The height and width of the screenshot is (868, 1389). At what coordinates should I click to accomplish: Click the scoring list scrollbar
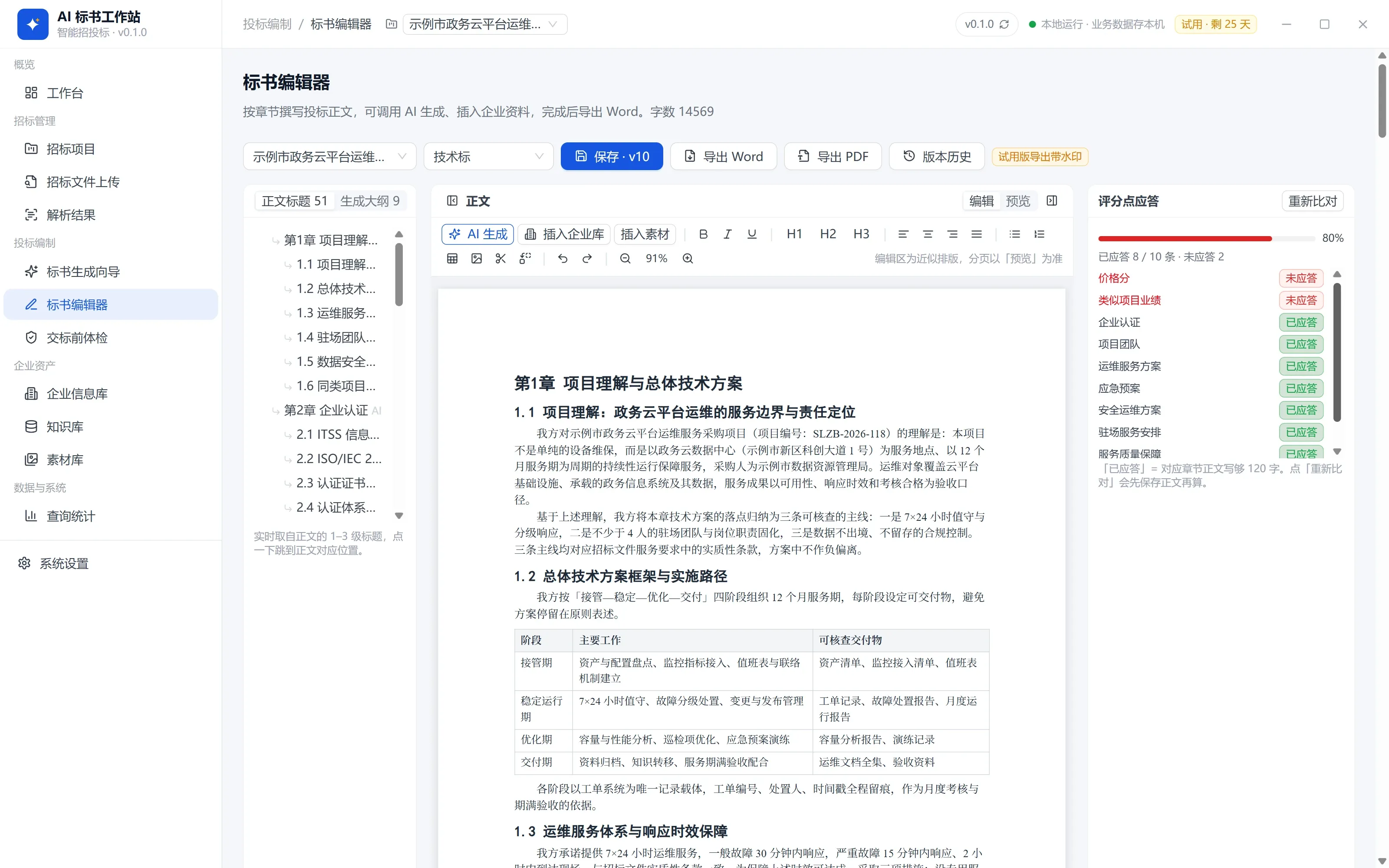pos(1337,352)
